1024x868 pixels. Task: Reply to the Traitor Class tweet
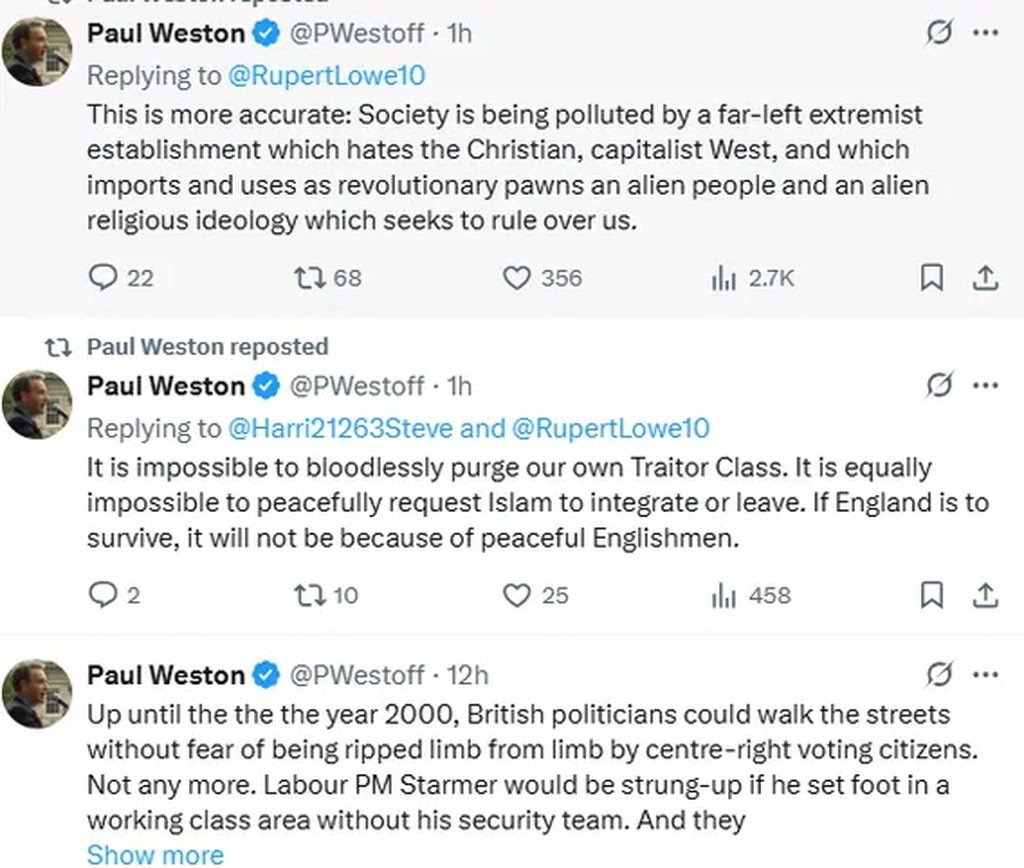coord(104,595)
